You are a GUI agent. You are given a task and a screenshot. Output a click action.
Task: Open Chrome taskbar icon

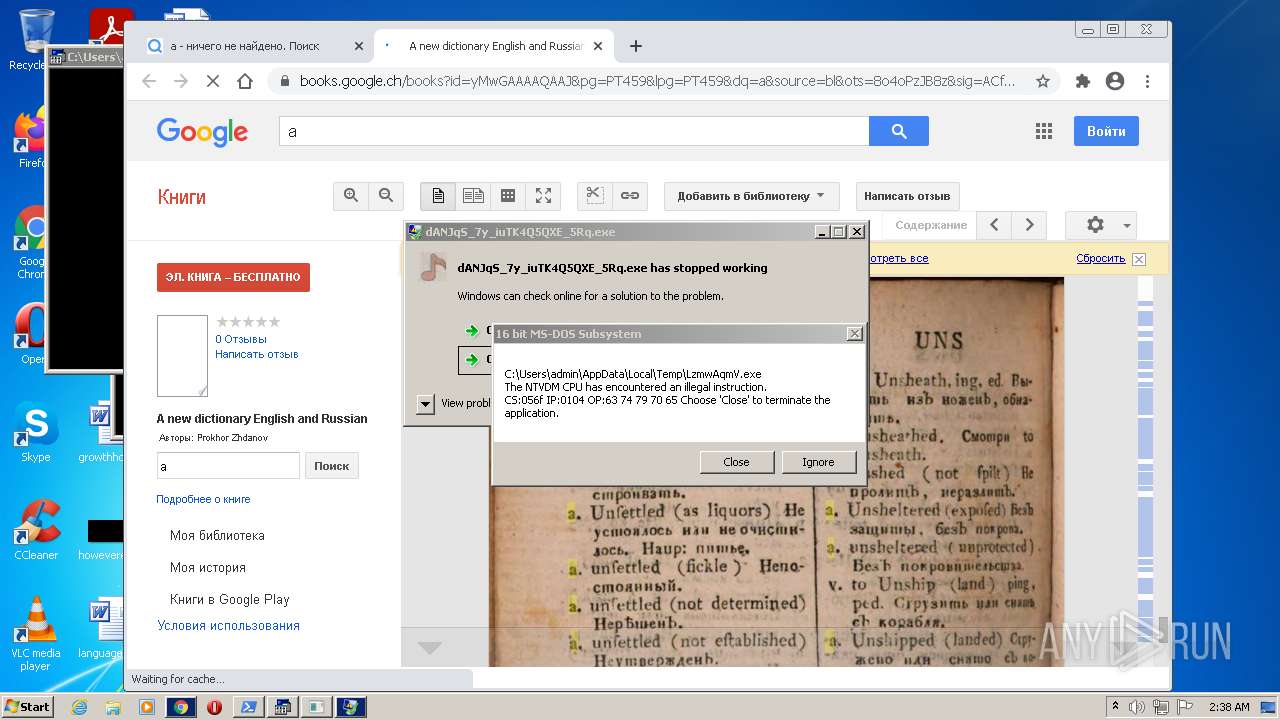181,707
